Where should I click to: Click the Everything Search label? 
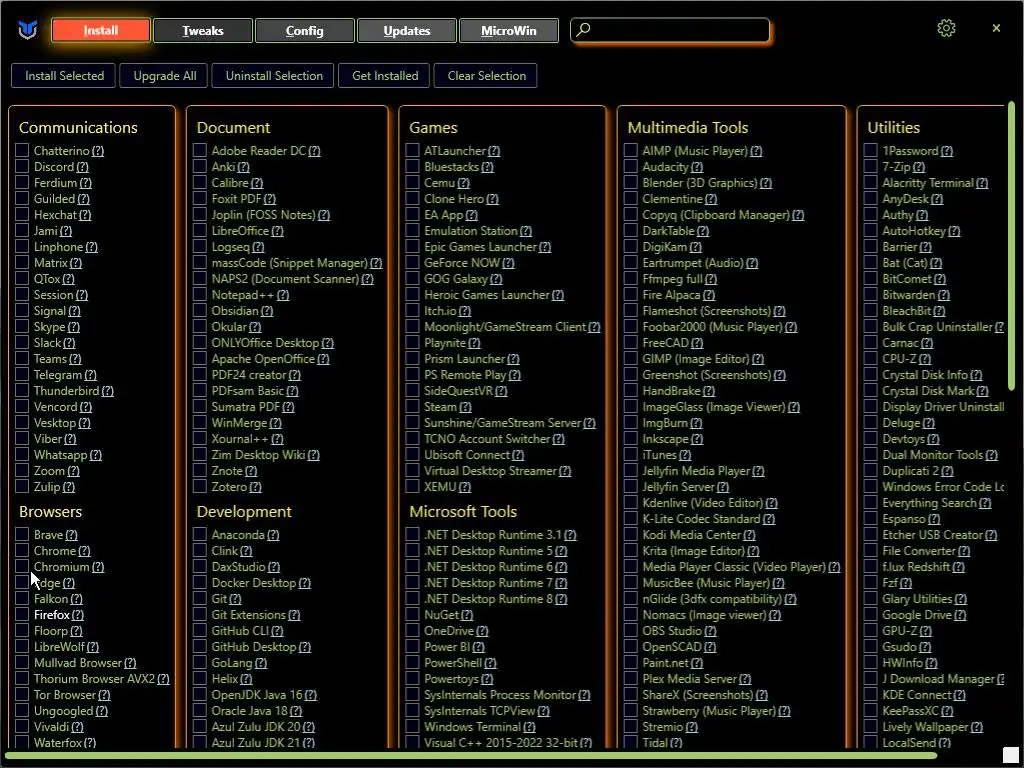(929, 503)
